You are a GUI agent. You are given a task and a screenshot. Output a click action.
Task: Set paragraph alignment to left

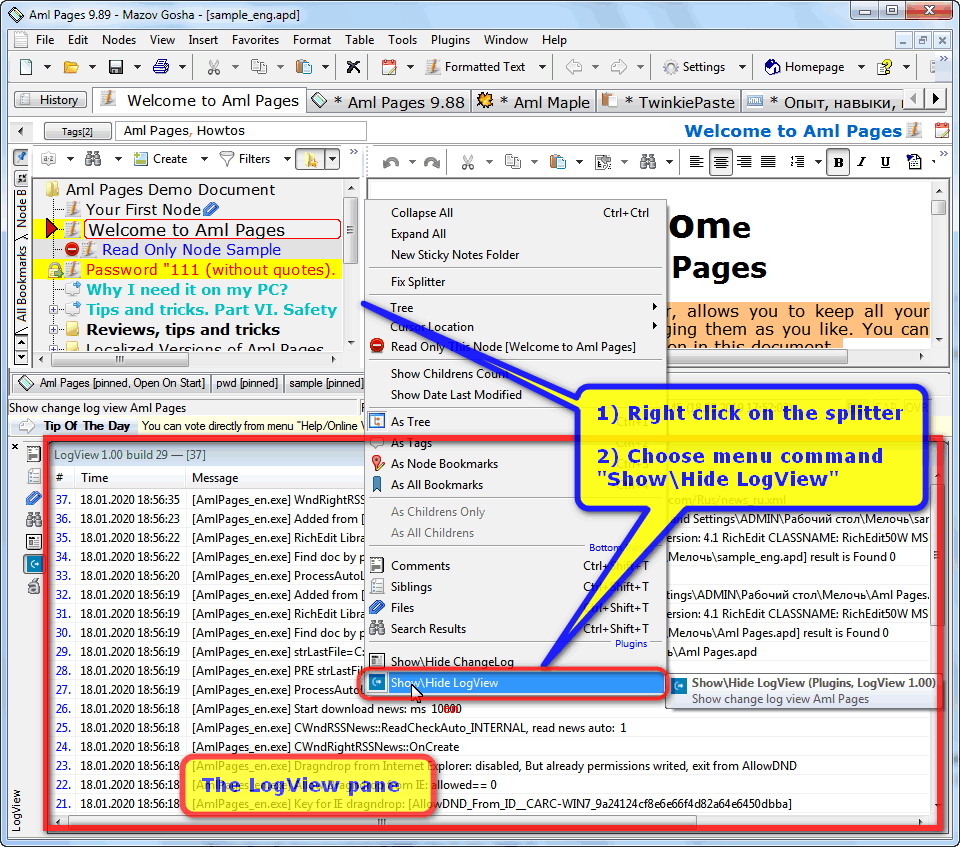click(x=696, y=162)
